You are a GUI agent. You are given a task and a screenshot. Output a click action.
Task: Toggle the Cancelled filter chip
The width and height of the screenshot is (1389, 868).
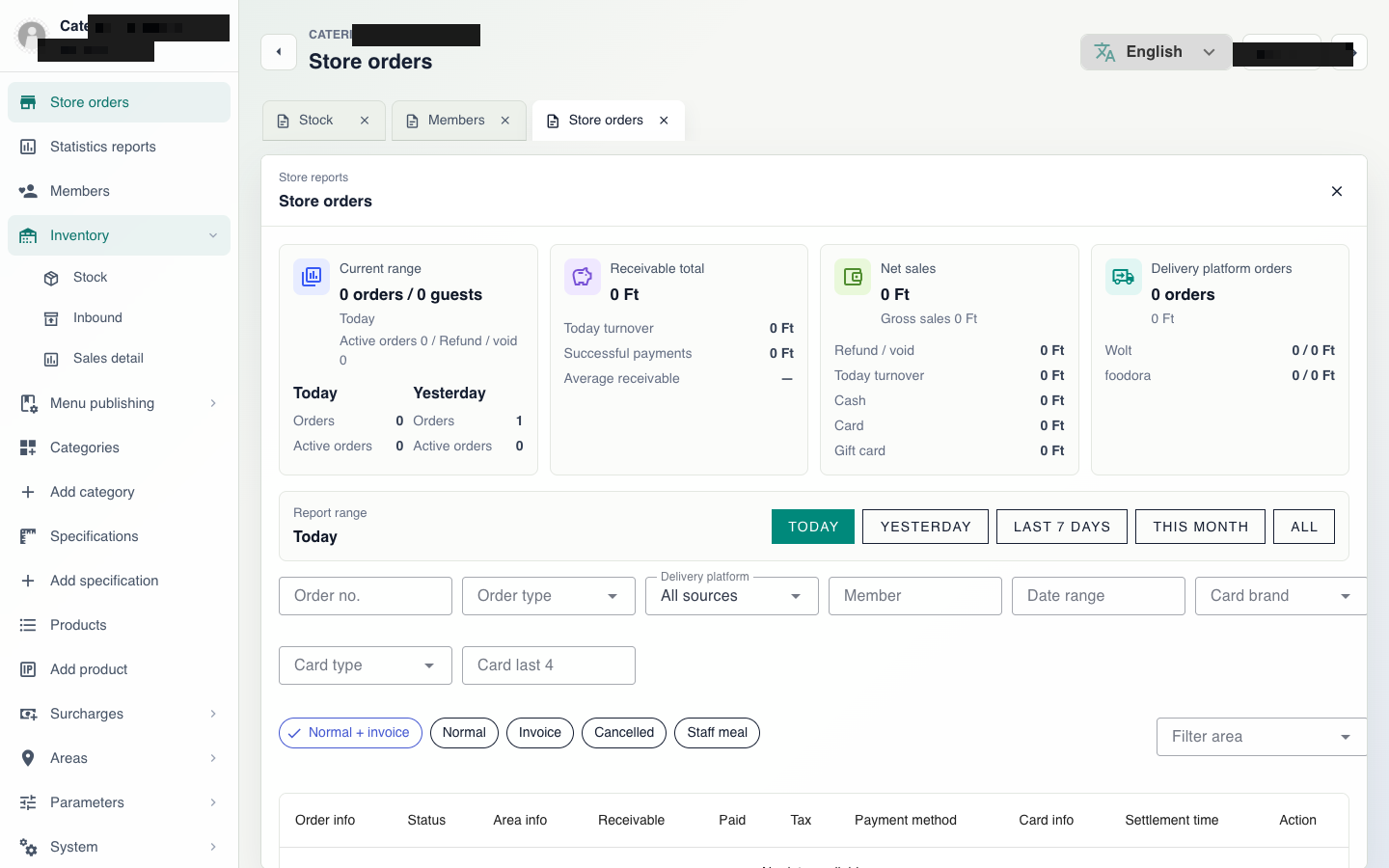pyautogui.click(x=624, y=733)
